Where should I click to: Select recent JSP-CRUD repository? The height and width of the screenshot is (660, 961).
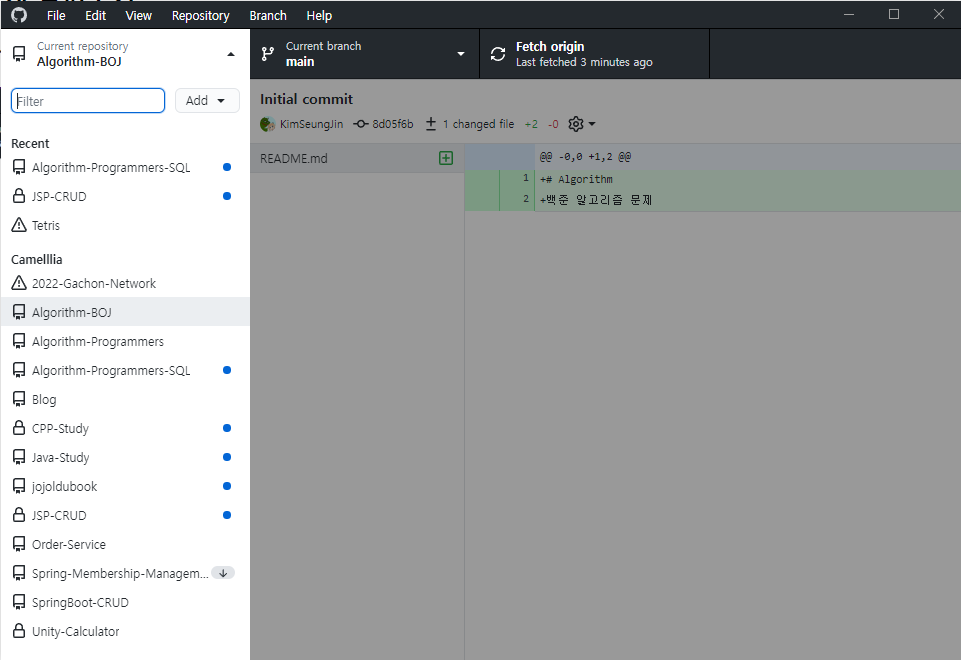[125, 196]
